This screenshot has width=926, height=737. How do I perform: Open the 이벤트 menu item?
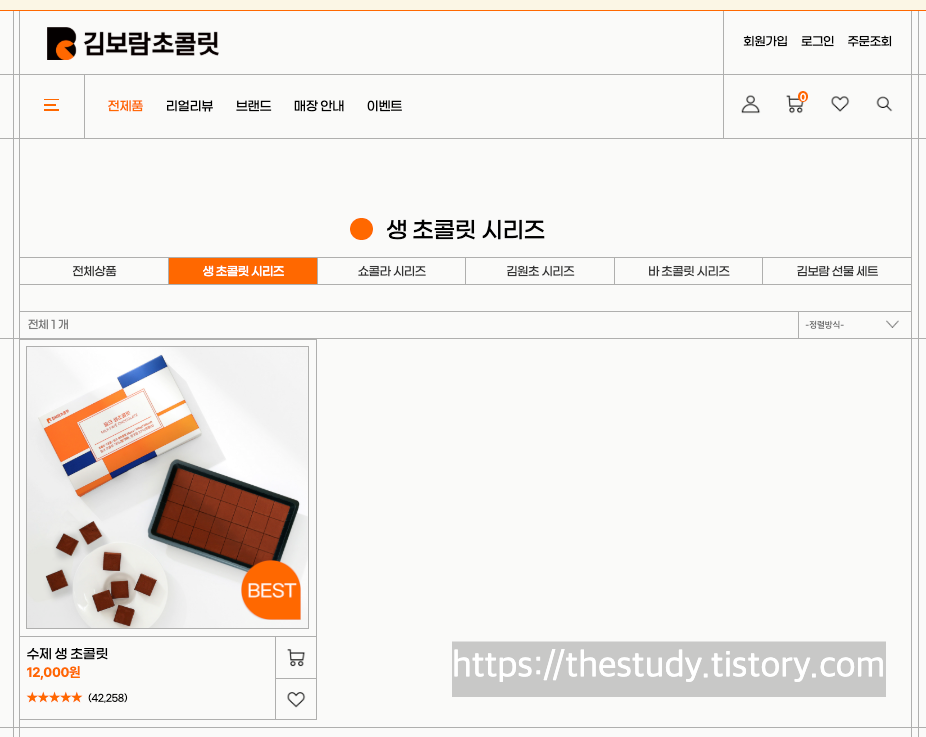(x=384, y=106)
